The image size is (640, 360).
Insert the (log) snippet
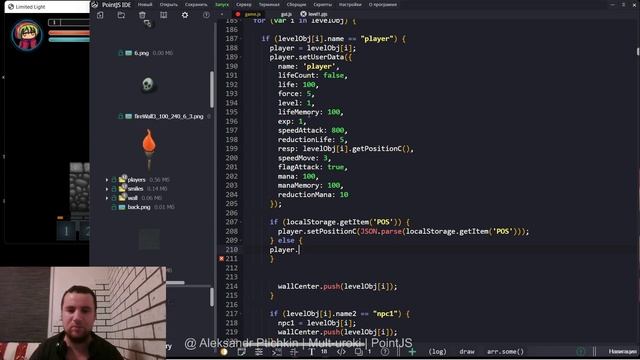437,351
